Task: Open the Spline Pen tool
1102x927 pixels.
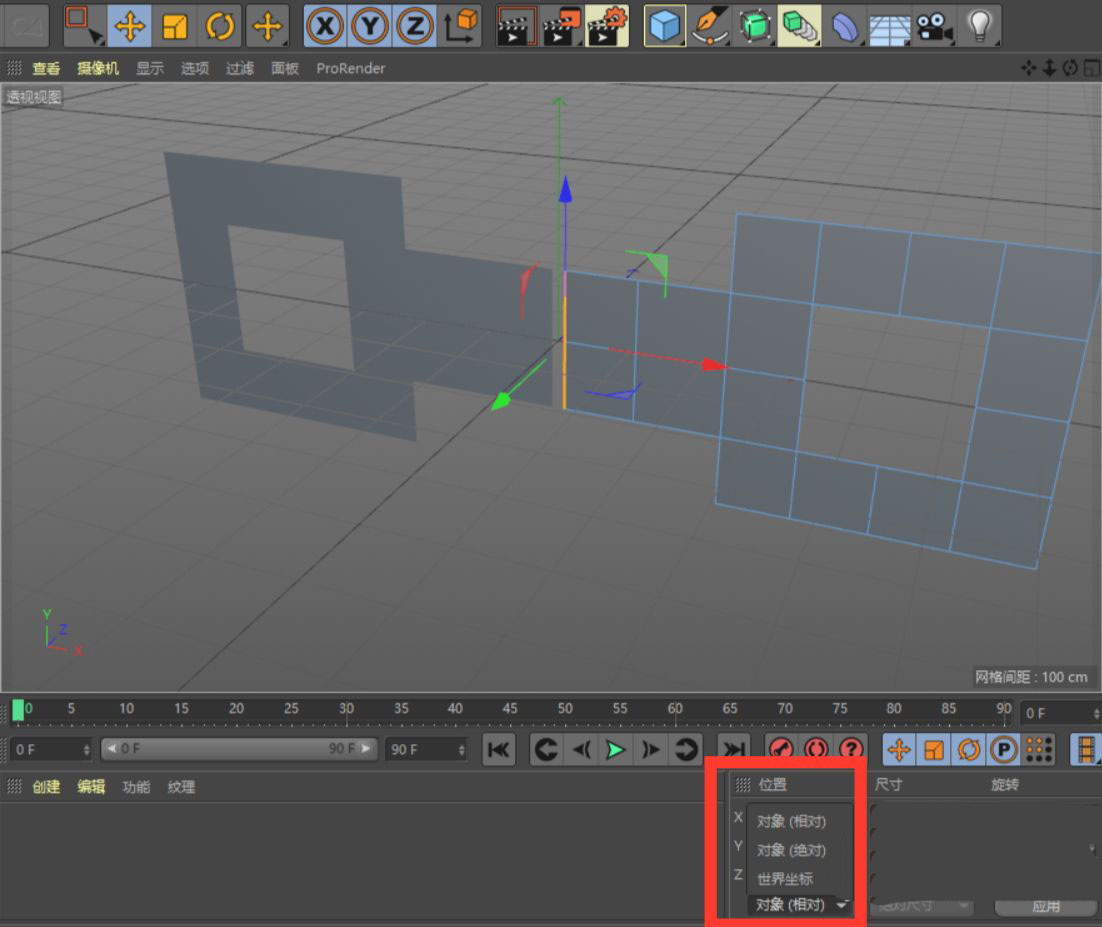Action: (x=710, y=26)
